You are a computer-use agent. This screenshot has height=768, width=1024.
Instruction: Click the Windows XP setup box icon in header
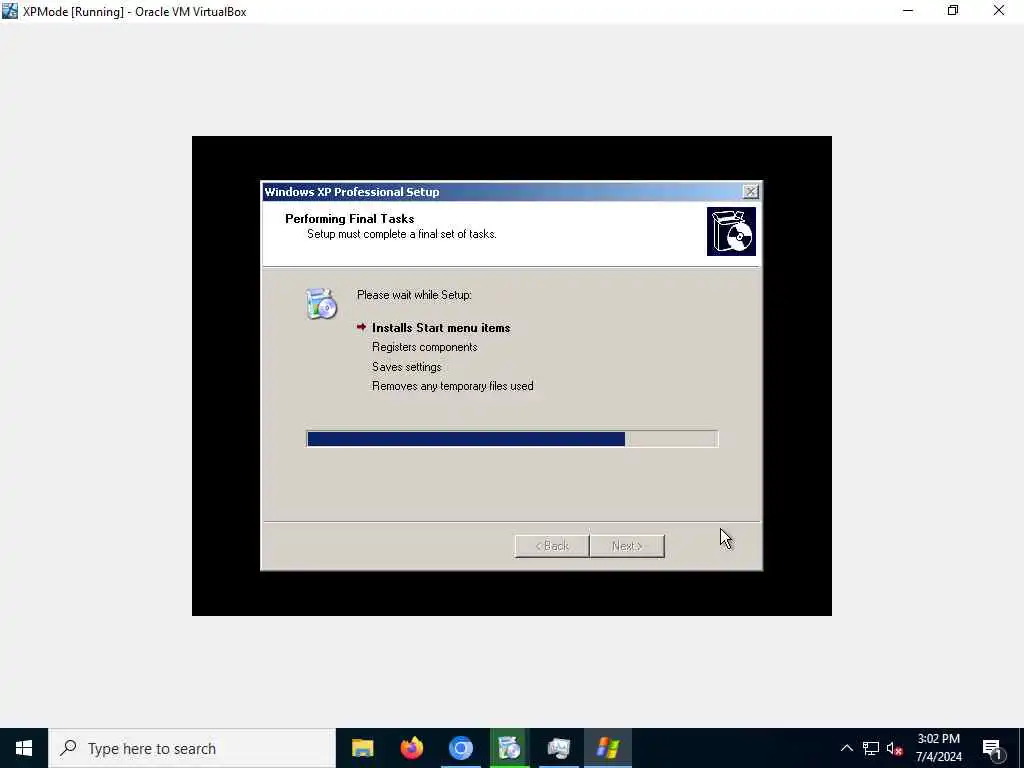[731, 231]
